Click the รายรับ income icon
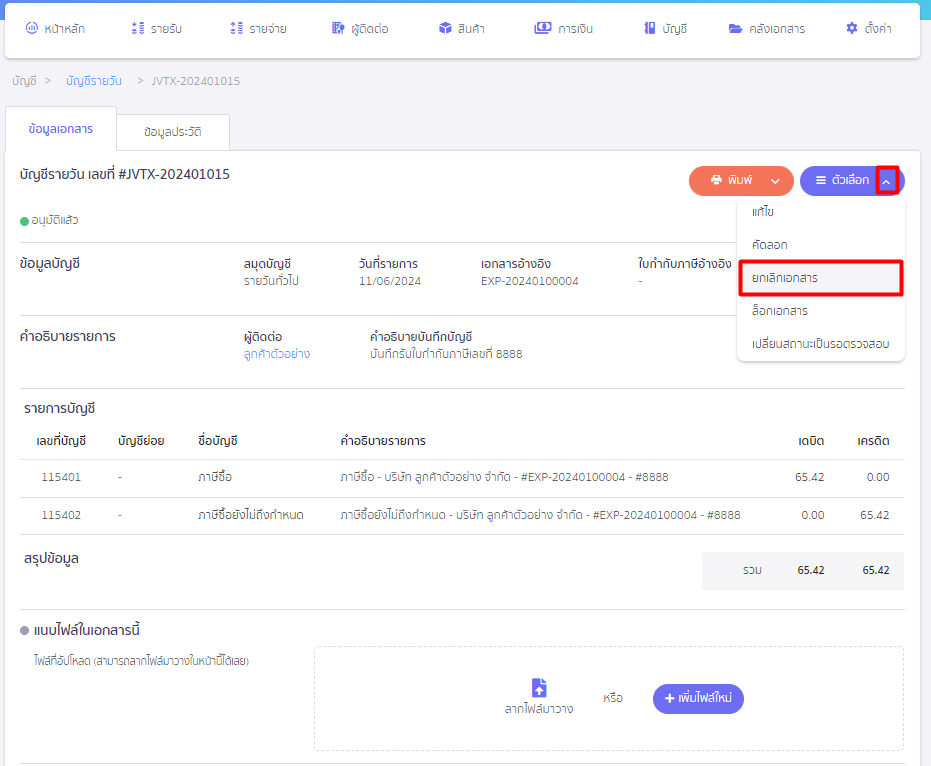 [138, 28]
